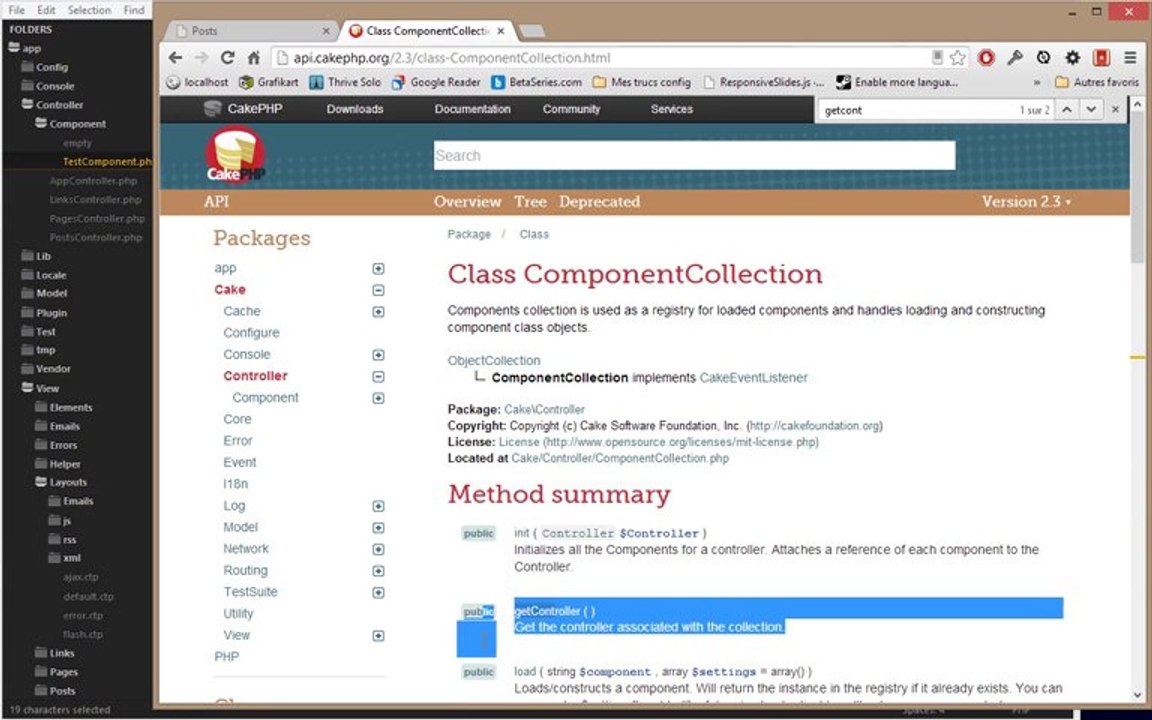Expand the Console package plus box
The height and width of the screenshot is (720, 1152).
[x=378, y=355]
